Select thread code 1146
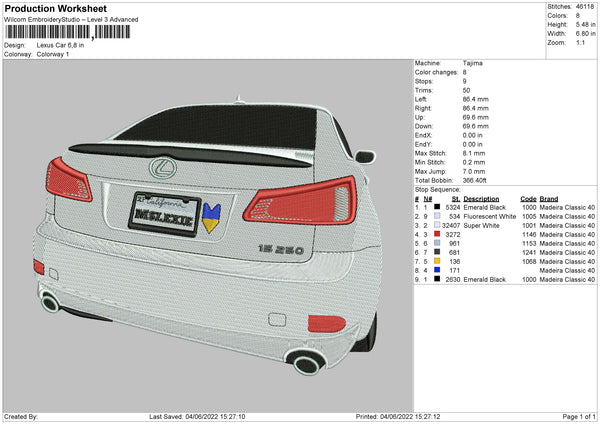 (x=529, y=234)
